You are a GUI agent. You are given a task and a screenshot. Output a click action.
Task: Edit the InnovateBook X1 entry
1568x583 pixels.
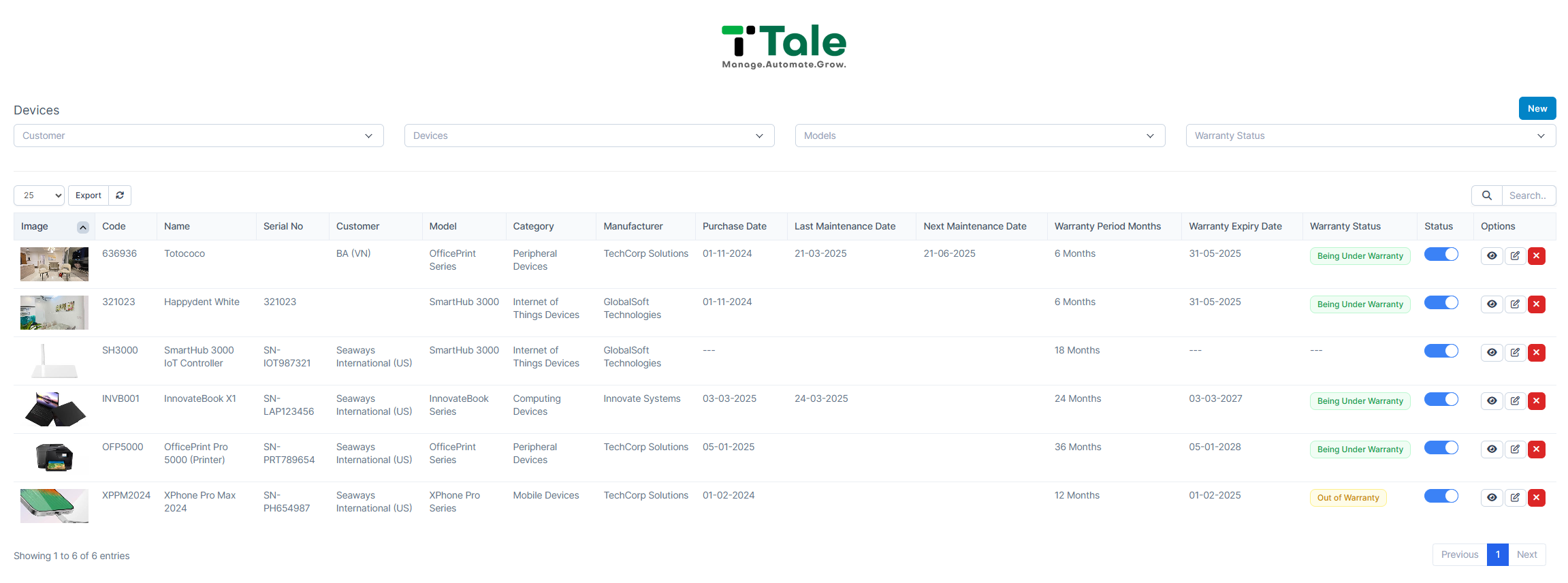click(x=1515, y=401)
